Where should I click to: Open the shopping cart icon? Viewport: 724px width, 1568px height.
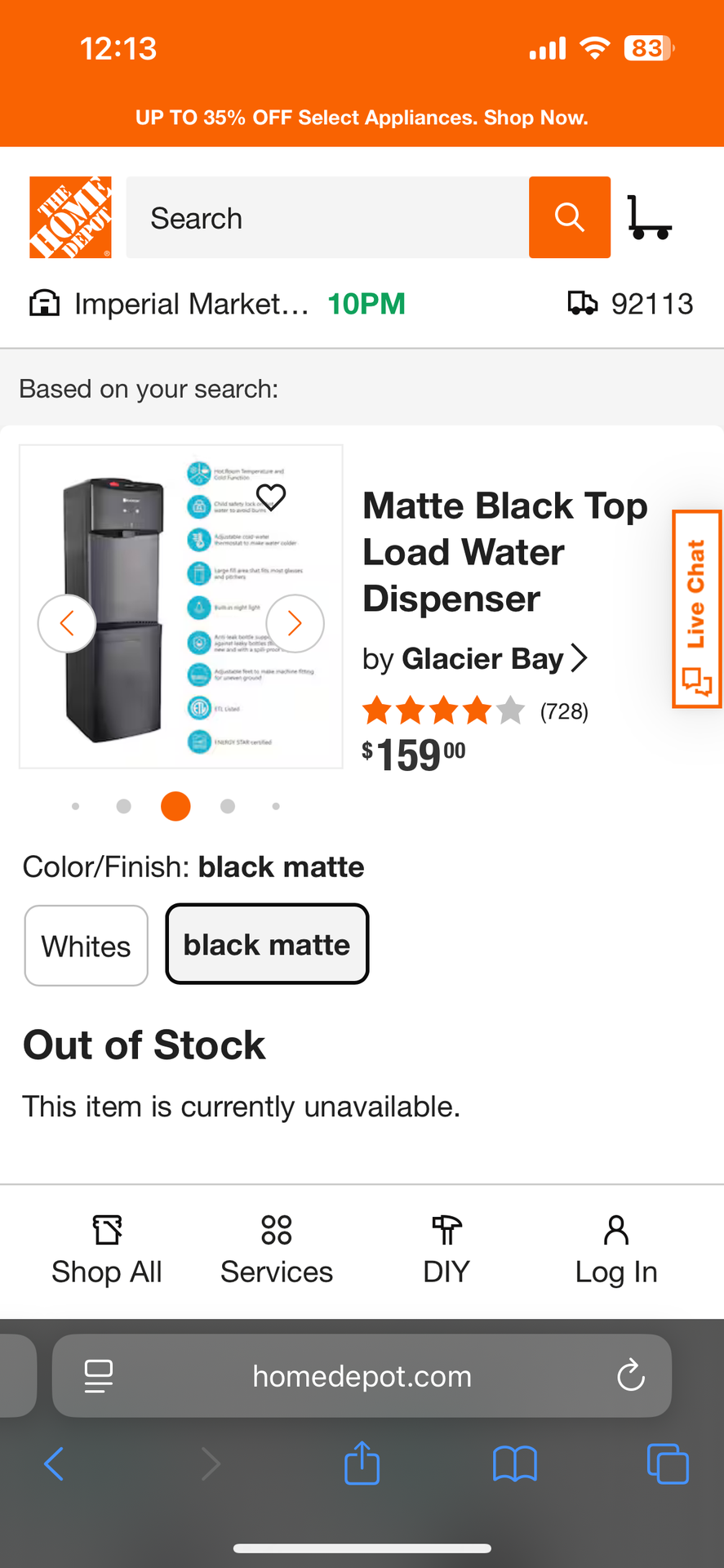tap(649, 217)
